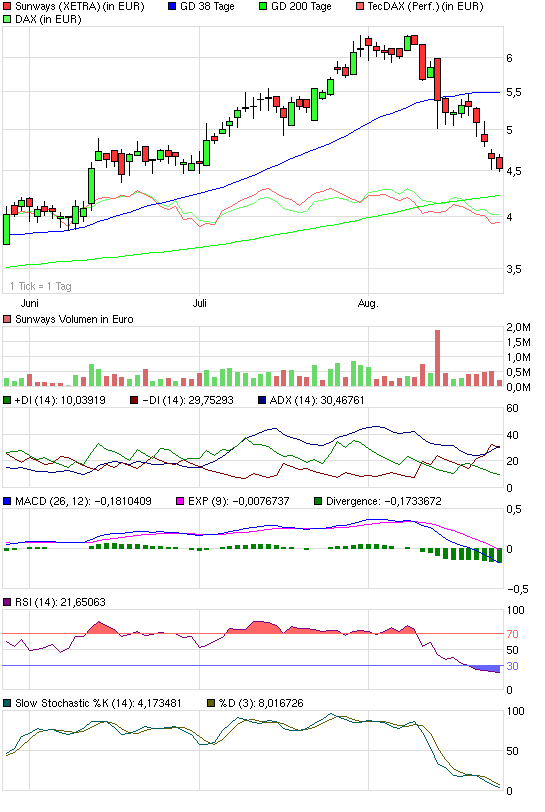This screenshot has width=545, height=812.
Task: Click the 'EXP (9): -0,0076737' value
Action: 239,501
